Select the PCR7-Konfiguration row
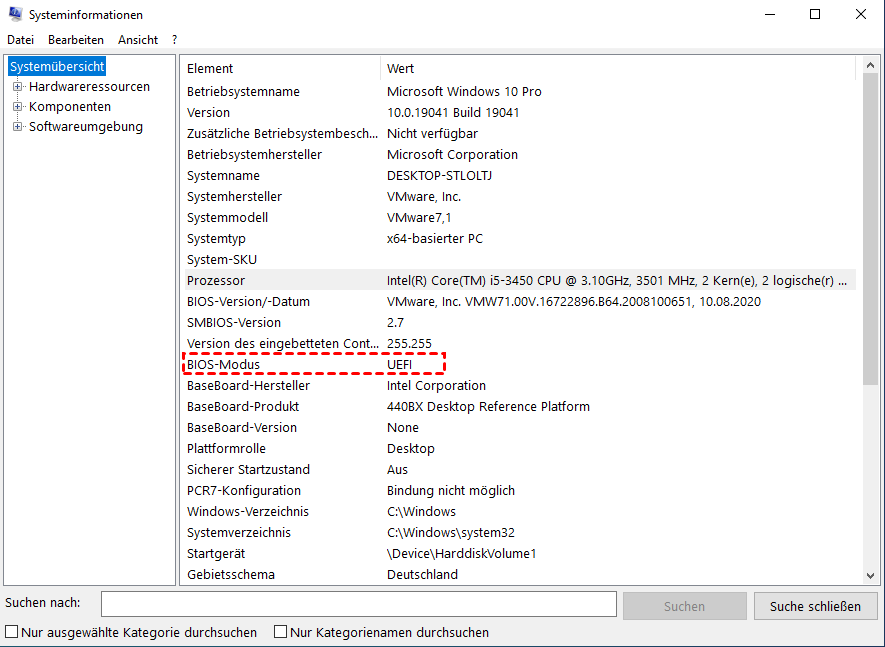Screen dimensions: 885x647 (520, 491)
